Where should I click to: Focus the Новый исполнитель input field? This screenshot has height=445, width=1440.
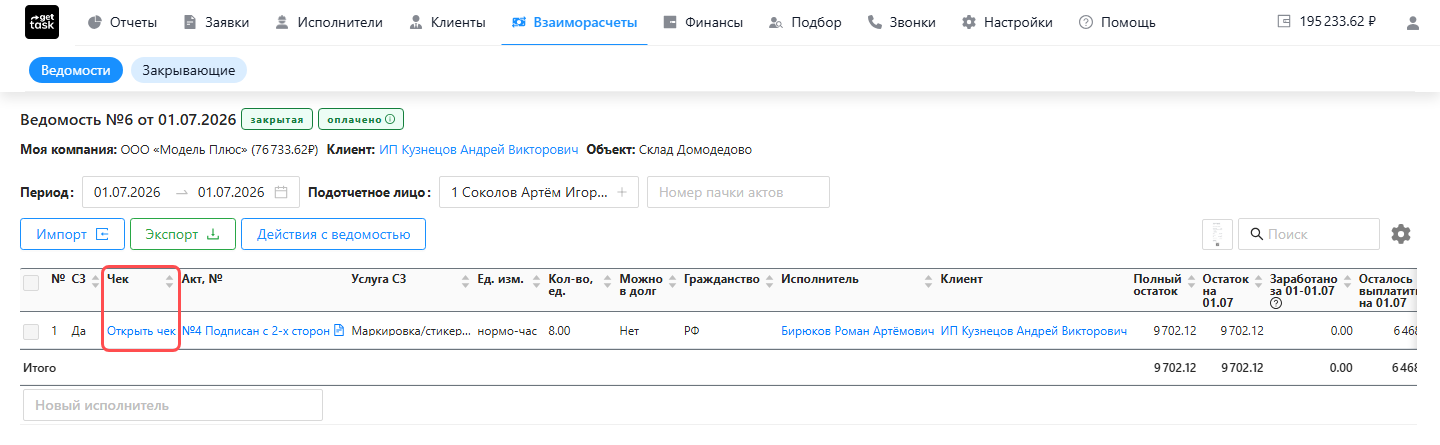(172, 406)
